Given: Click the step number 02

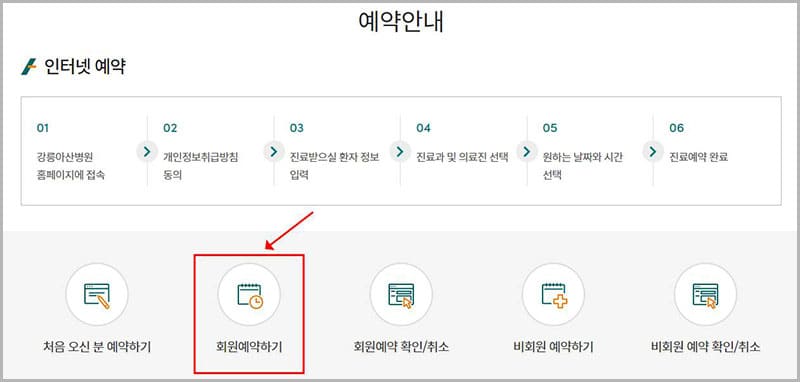Looking at the screenshot, I should [x=170, y=128].
